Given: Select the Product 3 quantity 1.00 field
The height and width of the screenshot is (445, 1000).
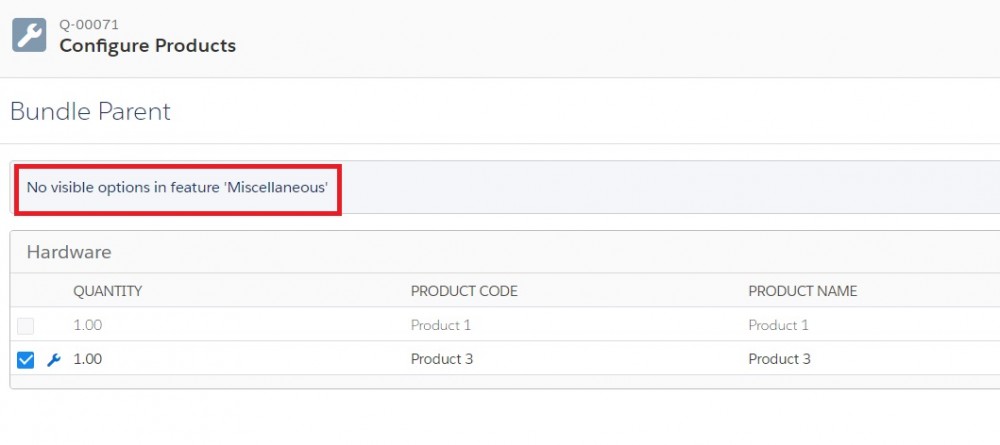Looking at the screenshot, I should [87, 359].
